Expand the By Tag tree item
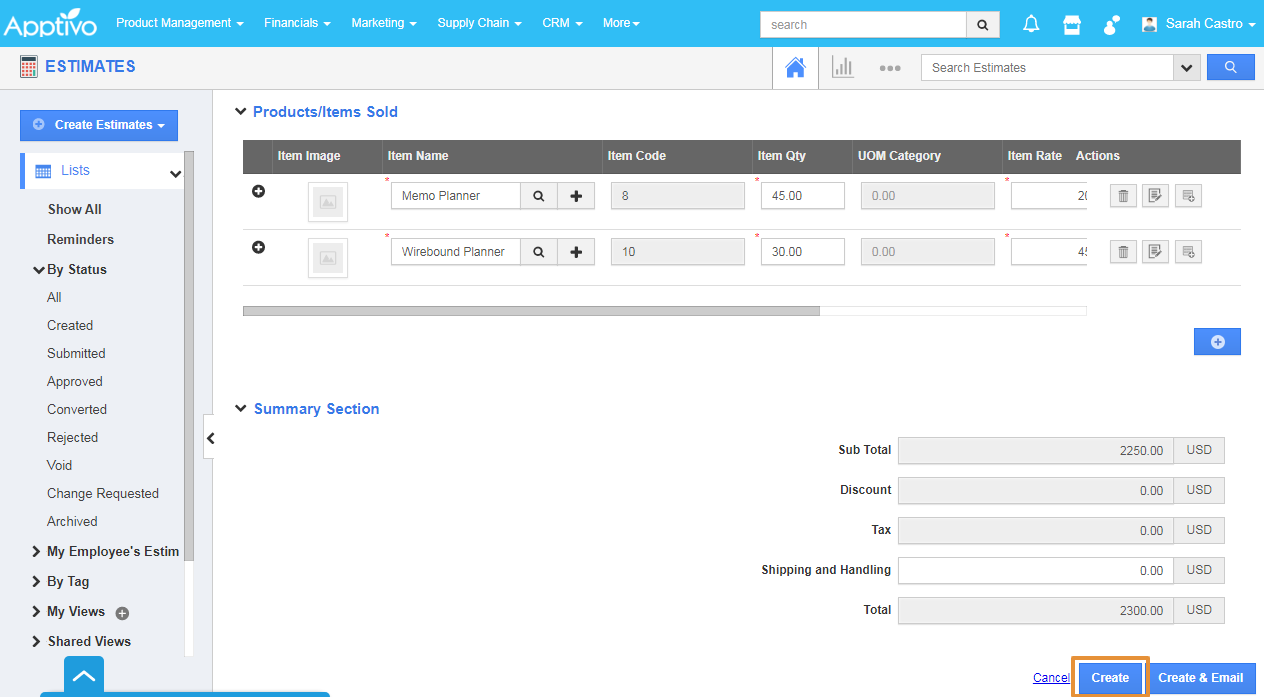 pyautogui.click(x=37, y=581)
